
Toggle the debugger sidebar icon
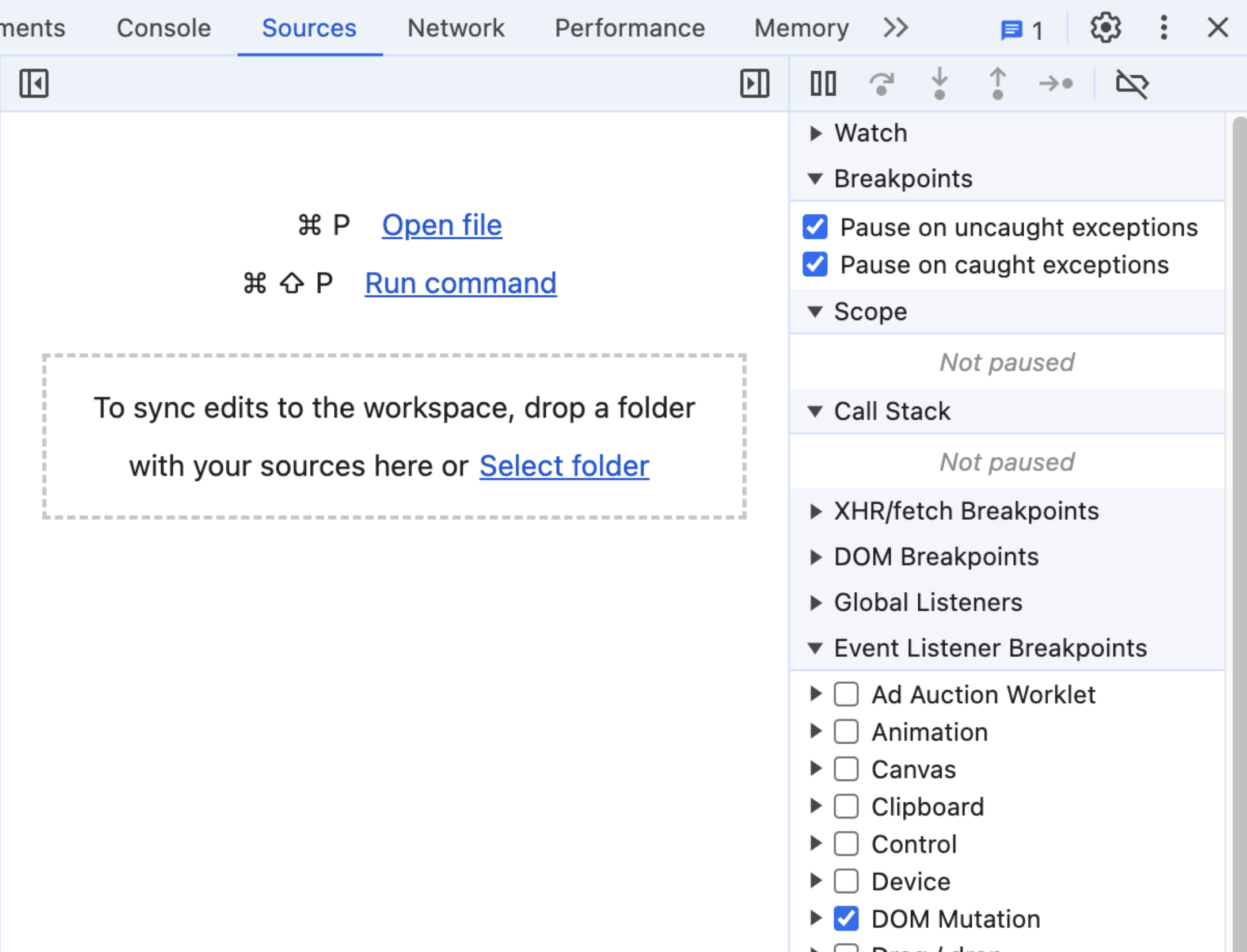tap(754, 83)
